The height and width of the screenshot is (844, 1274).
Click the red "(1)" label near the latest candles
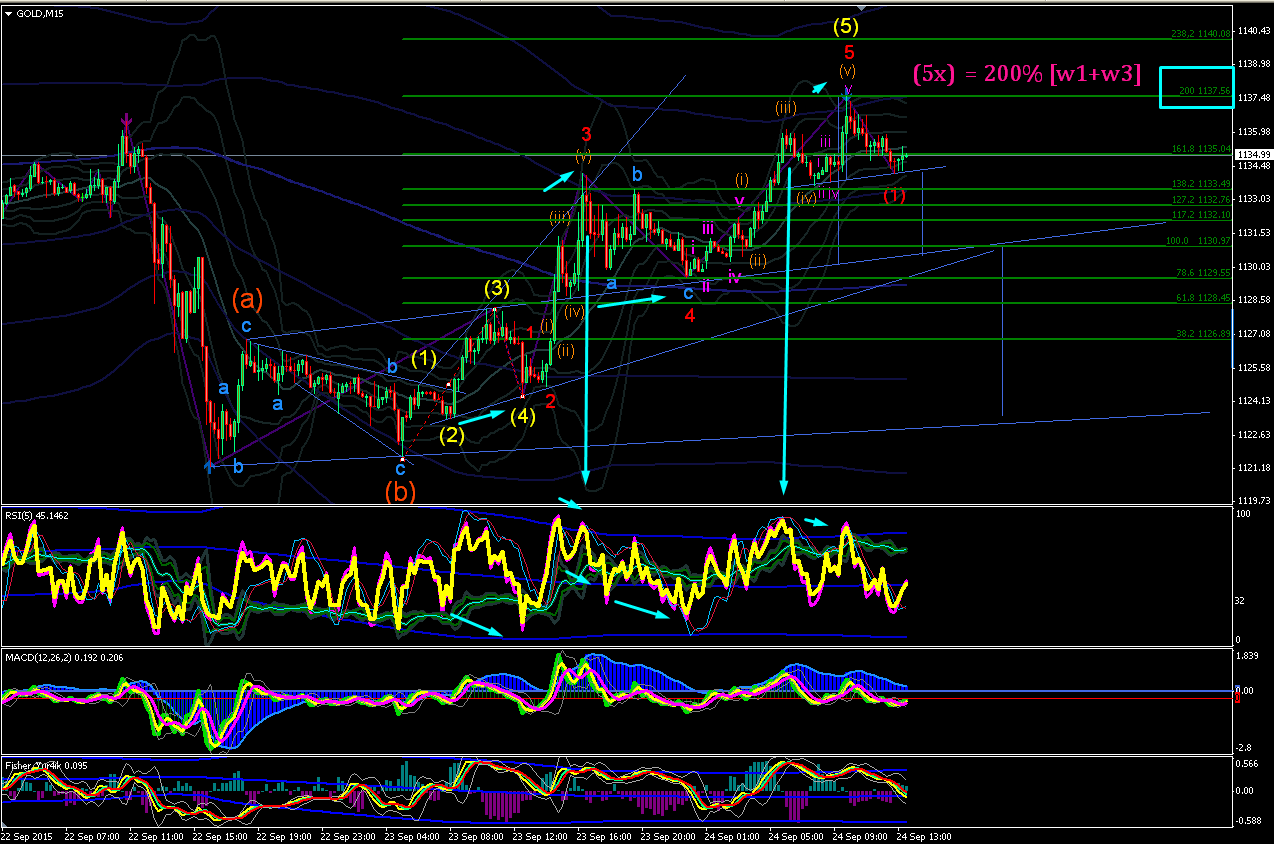[894, 196]
